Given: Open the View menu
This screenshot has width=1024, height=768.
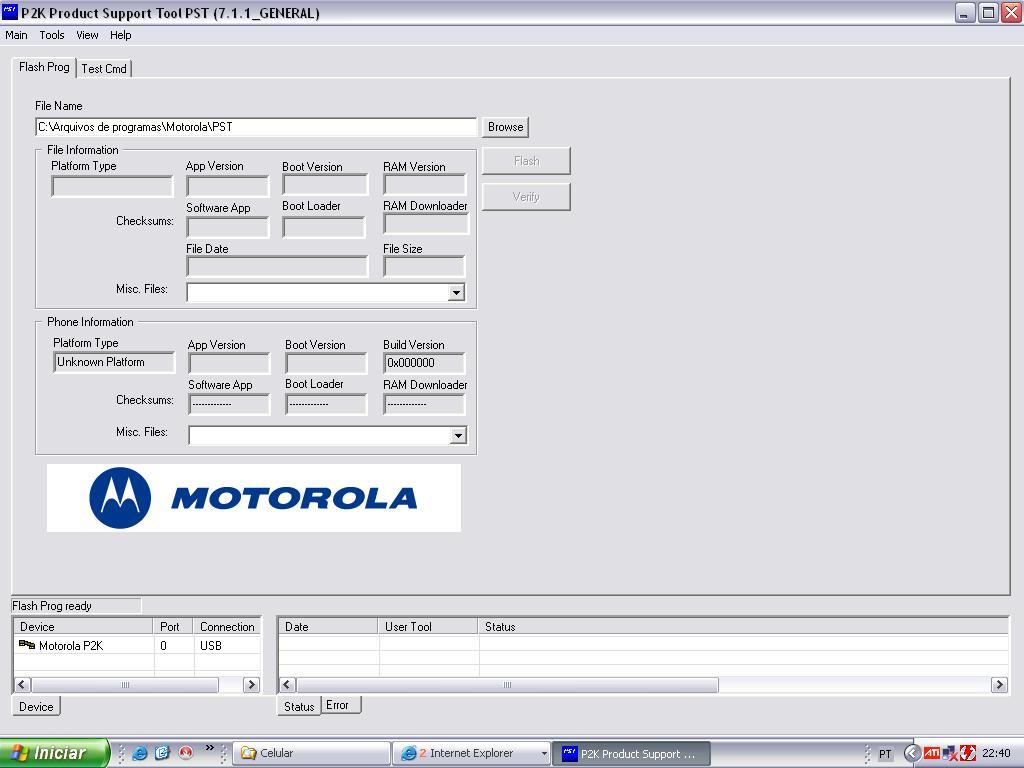Looking at the screenshot, I should tap(87, 35).
